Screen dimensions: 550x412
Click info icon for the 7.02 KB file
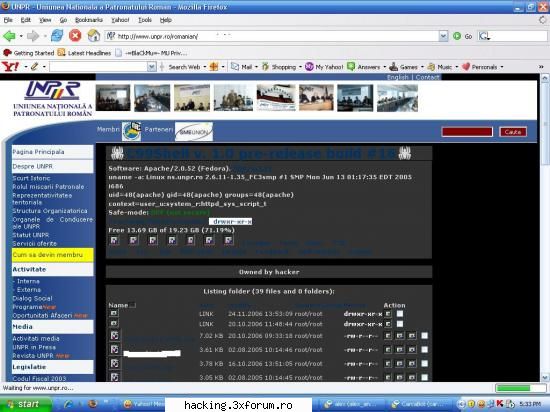pyautogui.click(x=388, y=336)
